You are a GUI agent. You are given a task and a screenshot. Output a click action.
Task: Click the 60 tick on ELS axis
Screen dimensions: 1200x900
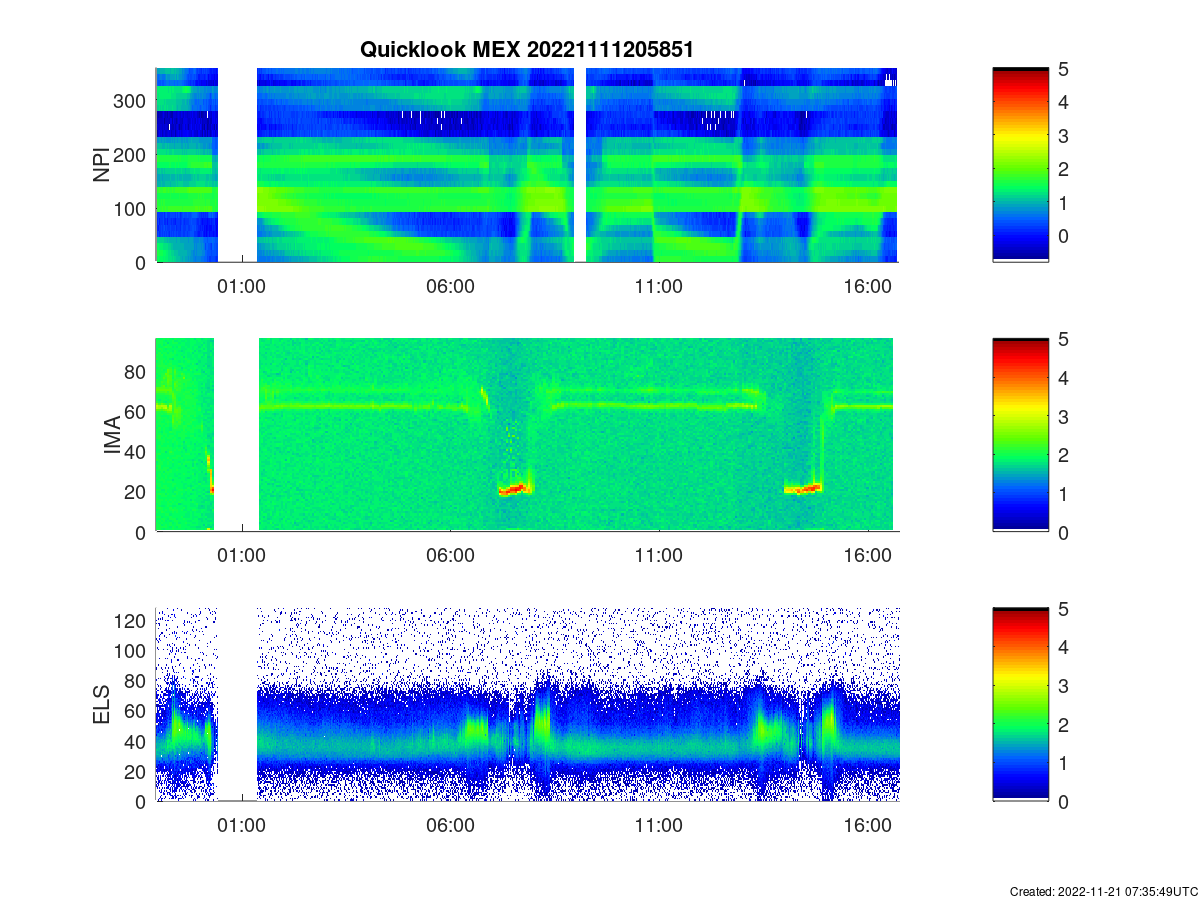[137, 711]
